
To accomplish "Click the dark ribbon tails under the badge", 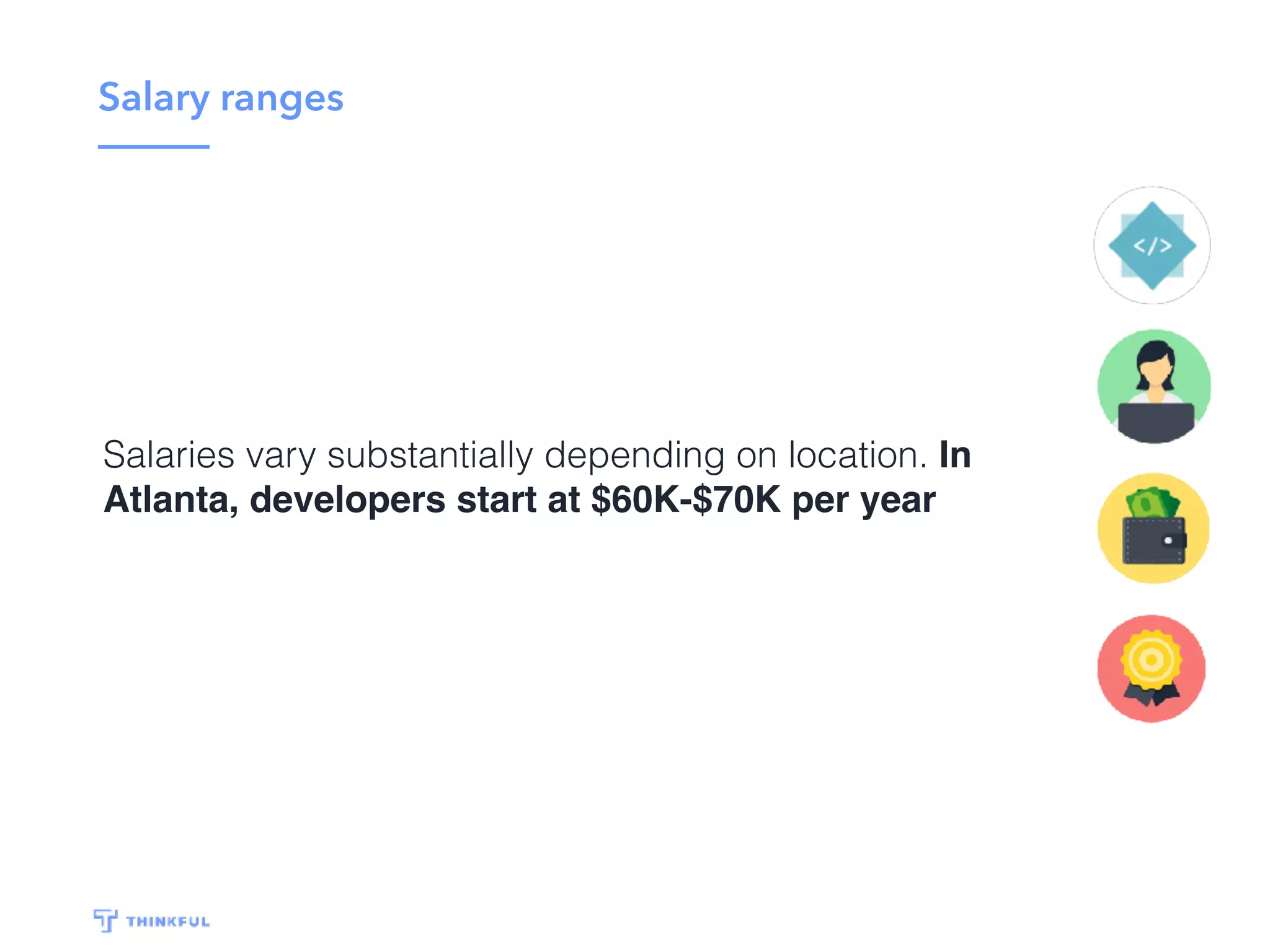I will click(1152, 694).
